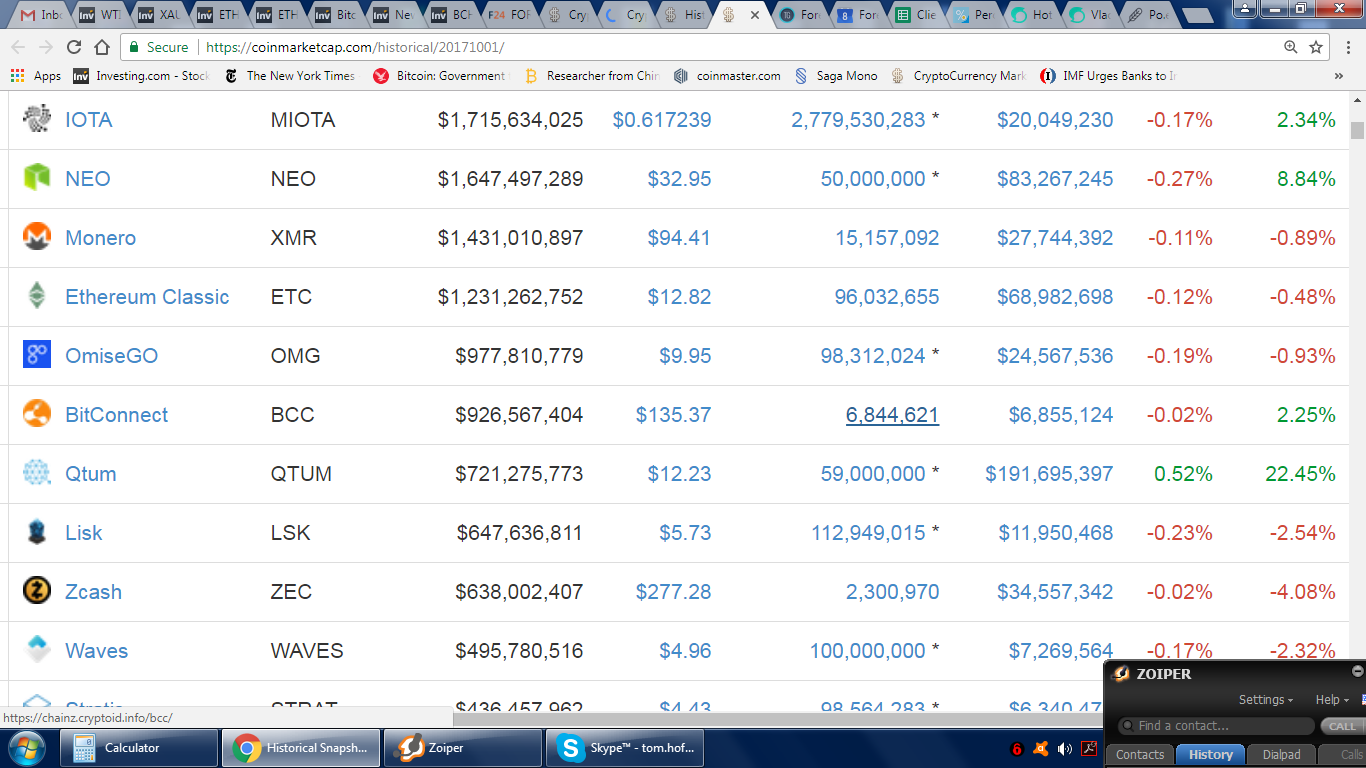Click the Avast antivirus tray icon
The height and width of the screenshot is (768, 1366).
pos(1041,749)
